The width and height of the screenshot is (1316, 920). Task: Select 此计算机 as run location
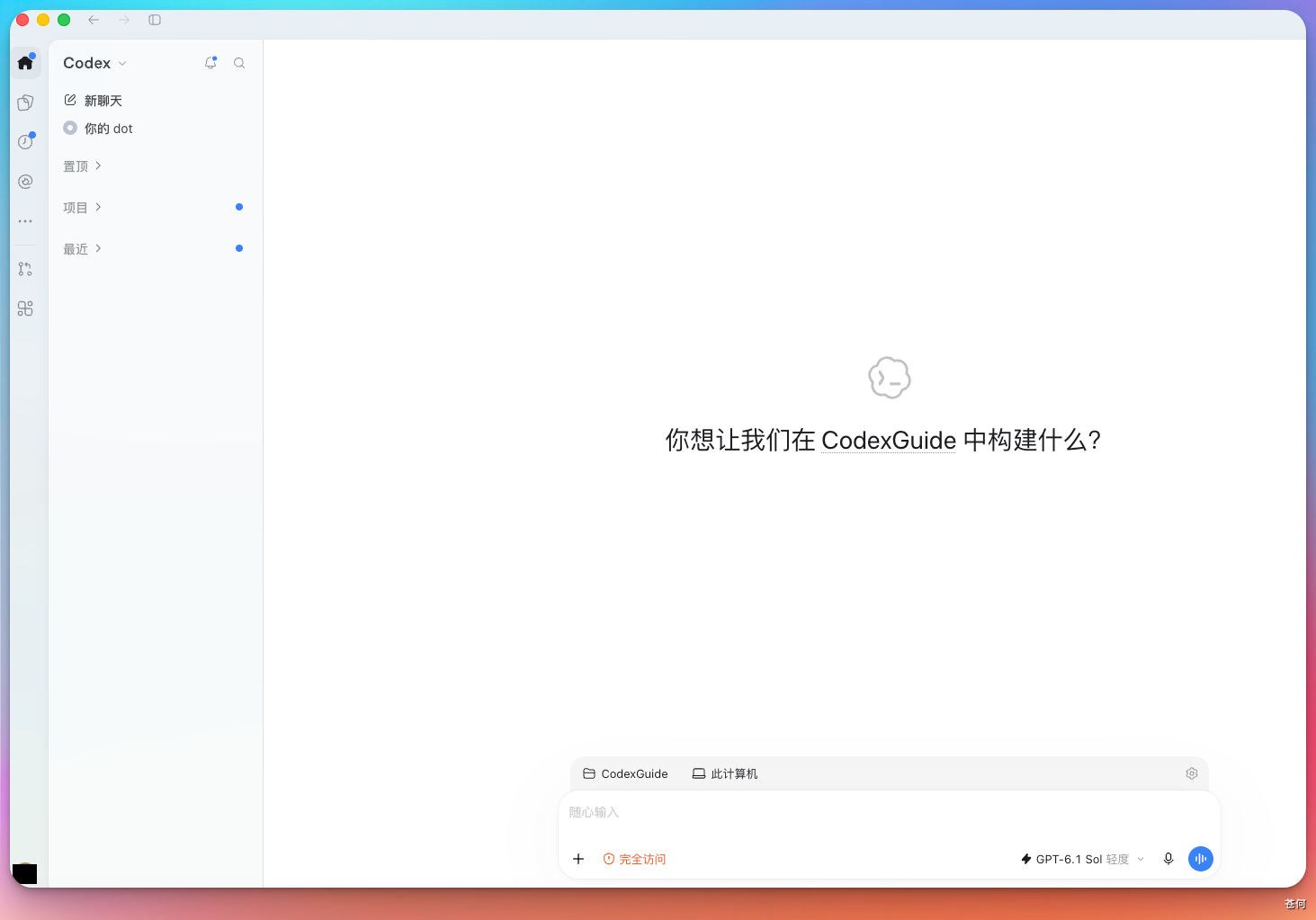725,773
